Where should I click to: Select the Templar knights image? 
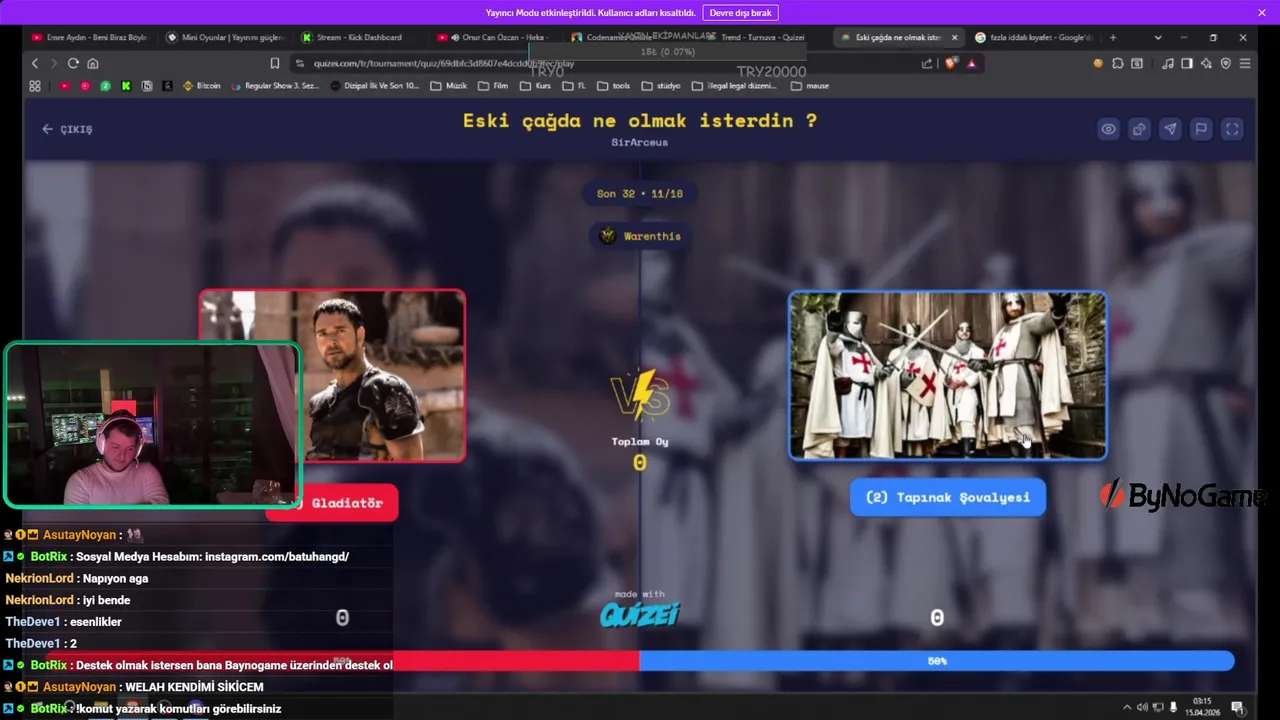[947, 375]
